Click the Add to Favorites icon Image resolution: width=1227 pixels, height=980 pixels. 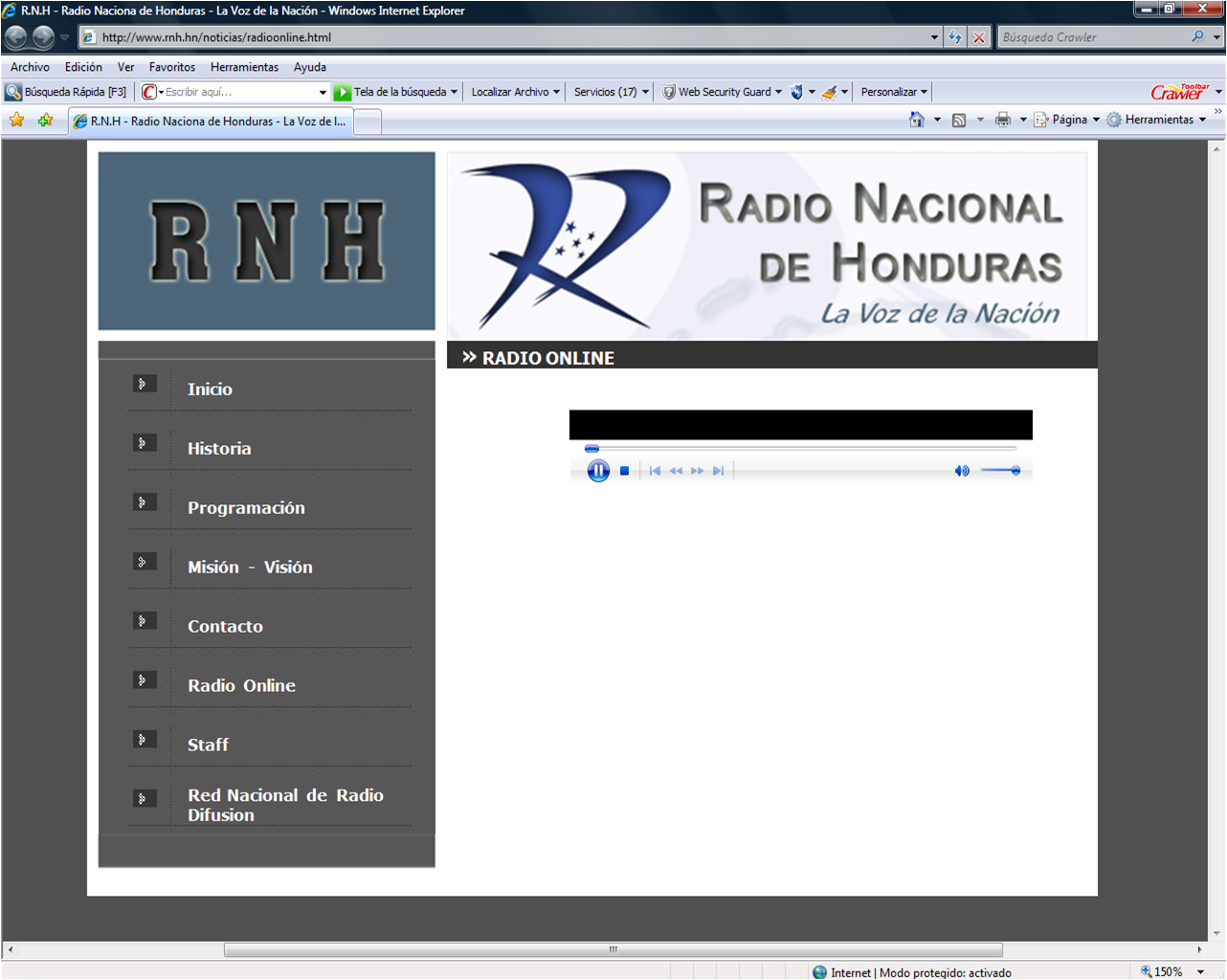coord(45,121)
